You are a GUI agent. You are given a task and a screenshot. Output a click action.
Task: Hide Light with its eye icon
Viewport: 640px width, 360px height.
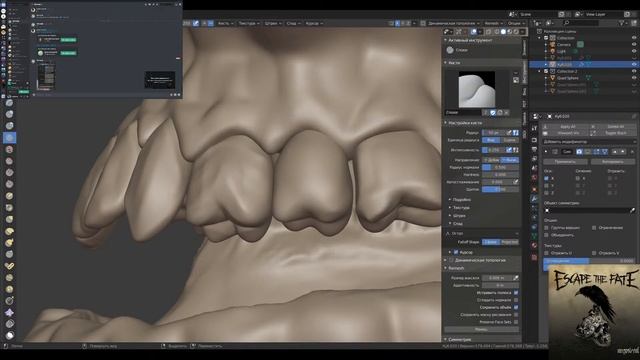tap(634, 51)
